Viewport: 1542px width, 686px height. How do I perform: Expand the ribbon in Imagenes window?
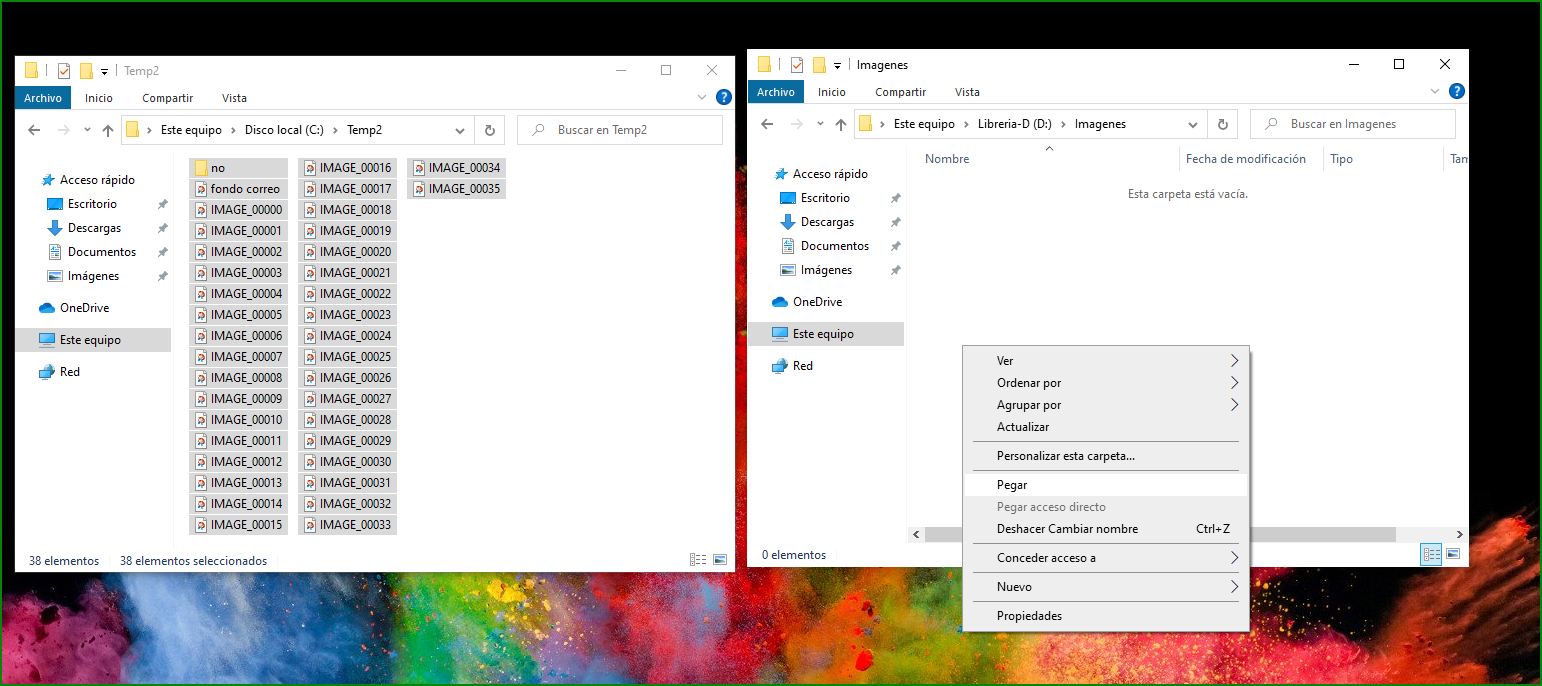pos(1434,92)
